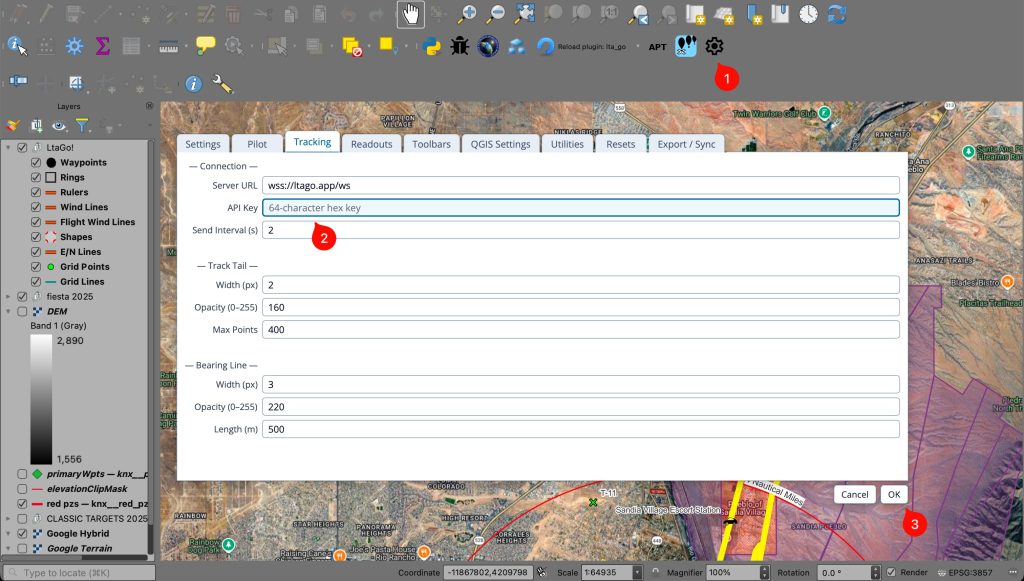This screenshot has height=581, width=1024.
Task: Click the Reload plugin lta_go button
Action: (x=546, y=46)
